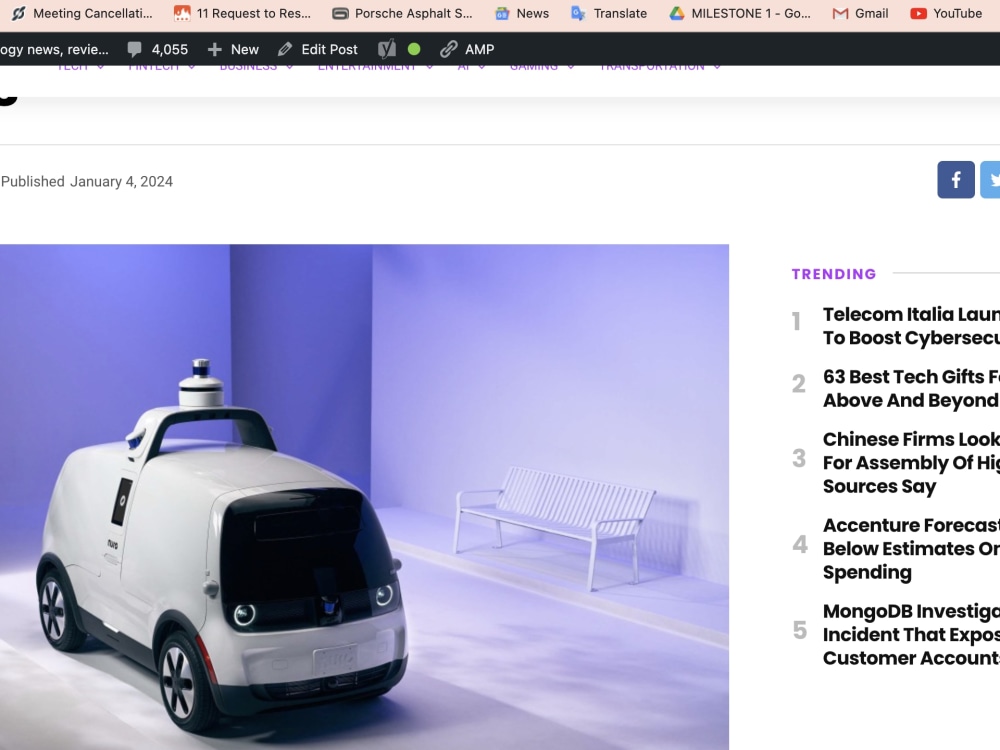
Task: Click trending rank number 2
Action: tap(799, 384)
